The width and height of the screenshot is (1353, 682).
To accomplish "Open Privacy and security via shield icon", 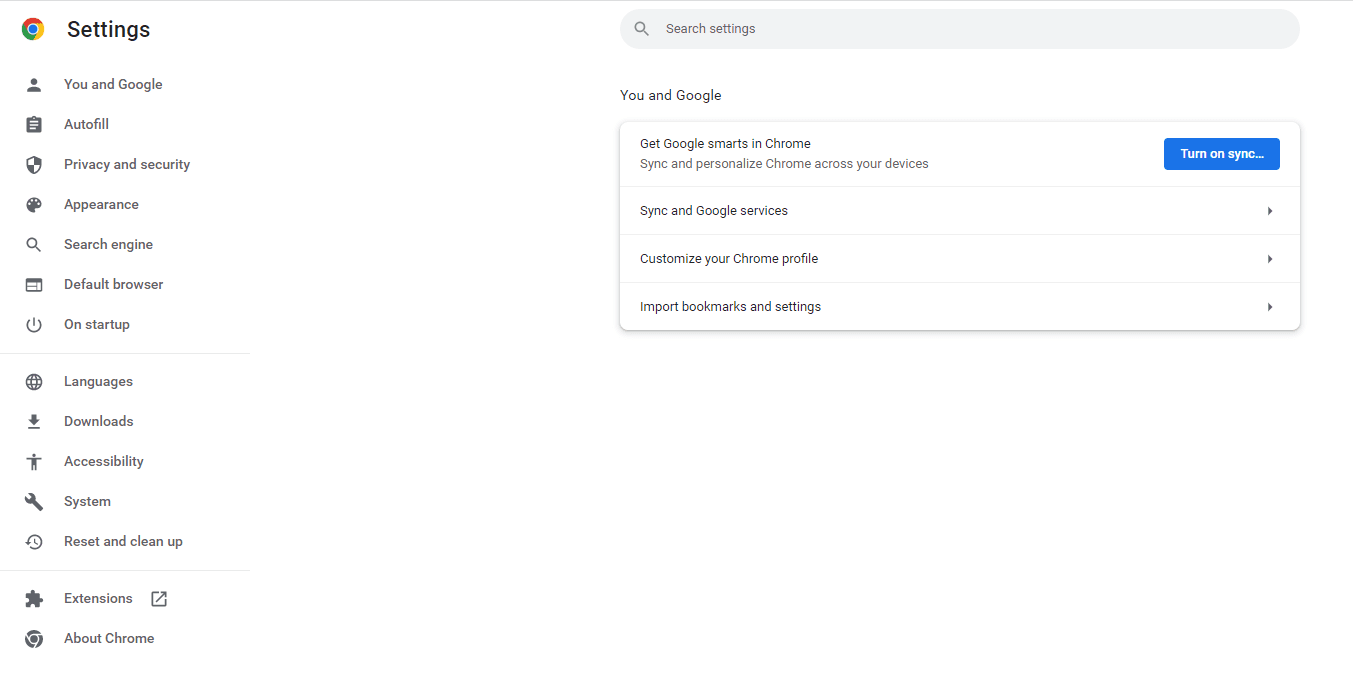I will 34,164.
